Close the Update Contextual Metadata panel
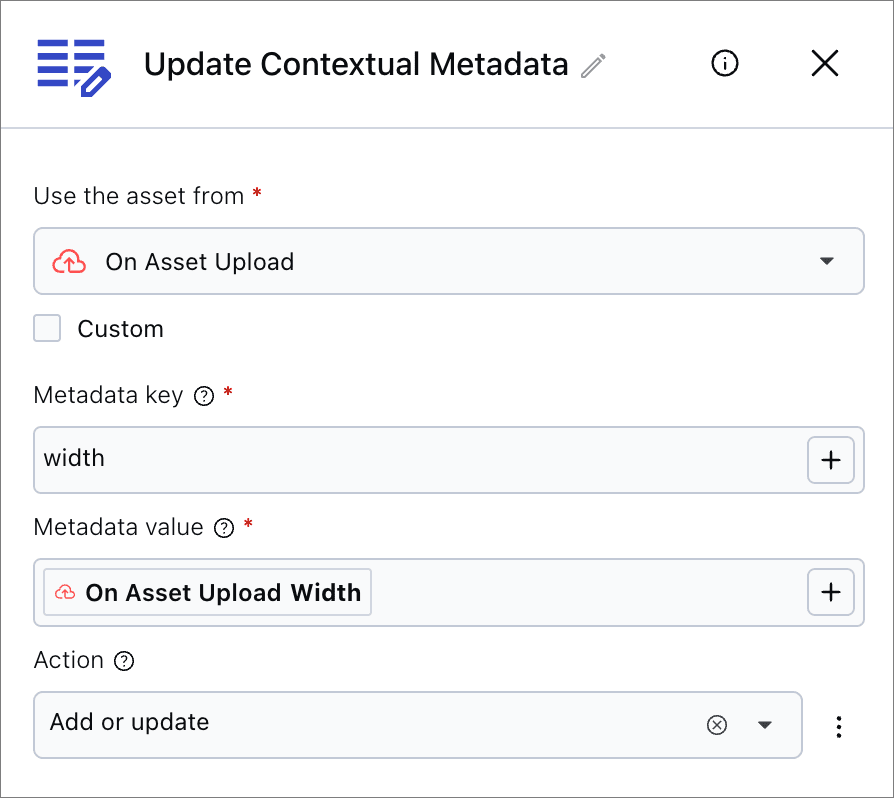This screenshot has height=798, width=894. [x=824, y=64]
